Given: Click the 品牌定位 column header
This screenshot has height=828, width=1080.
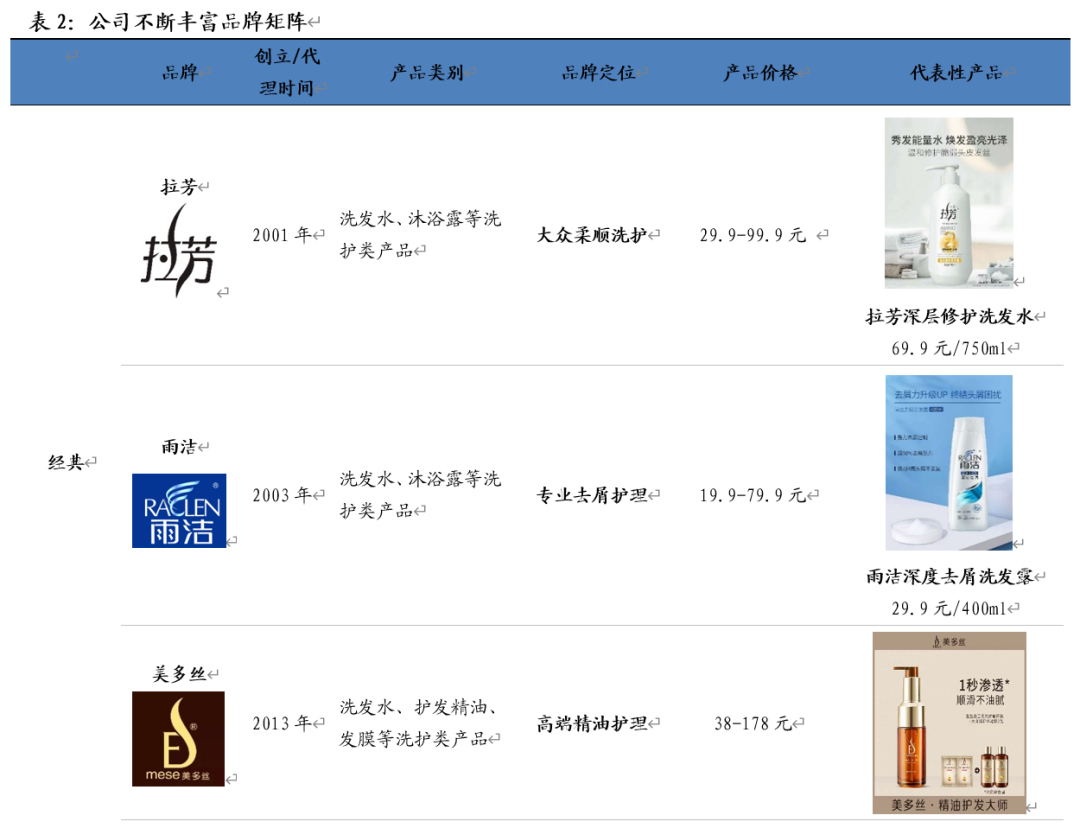Looking at the screenshot, I should point(598,72).
